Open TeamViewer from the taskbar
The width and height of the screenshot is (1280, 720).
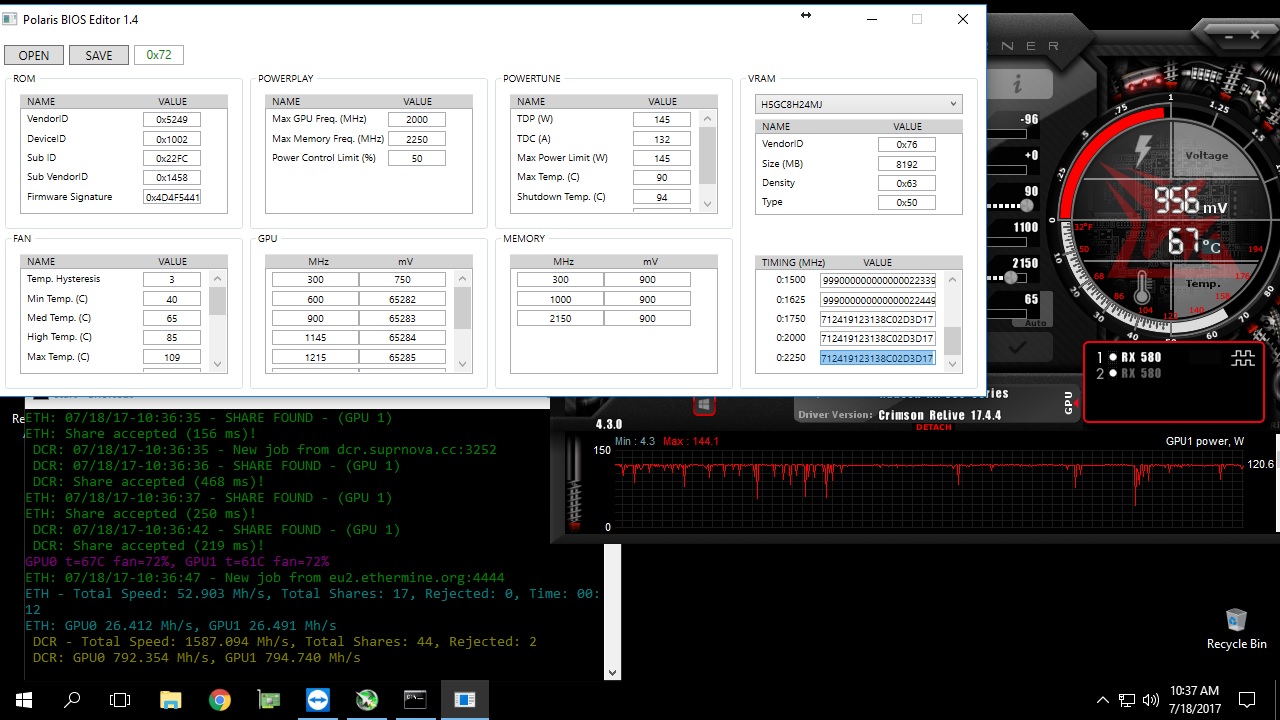tap(318, 700)
